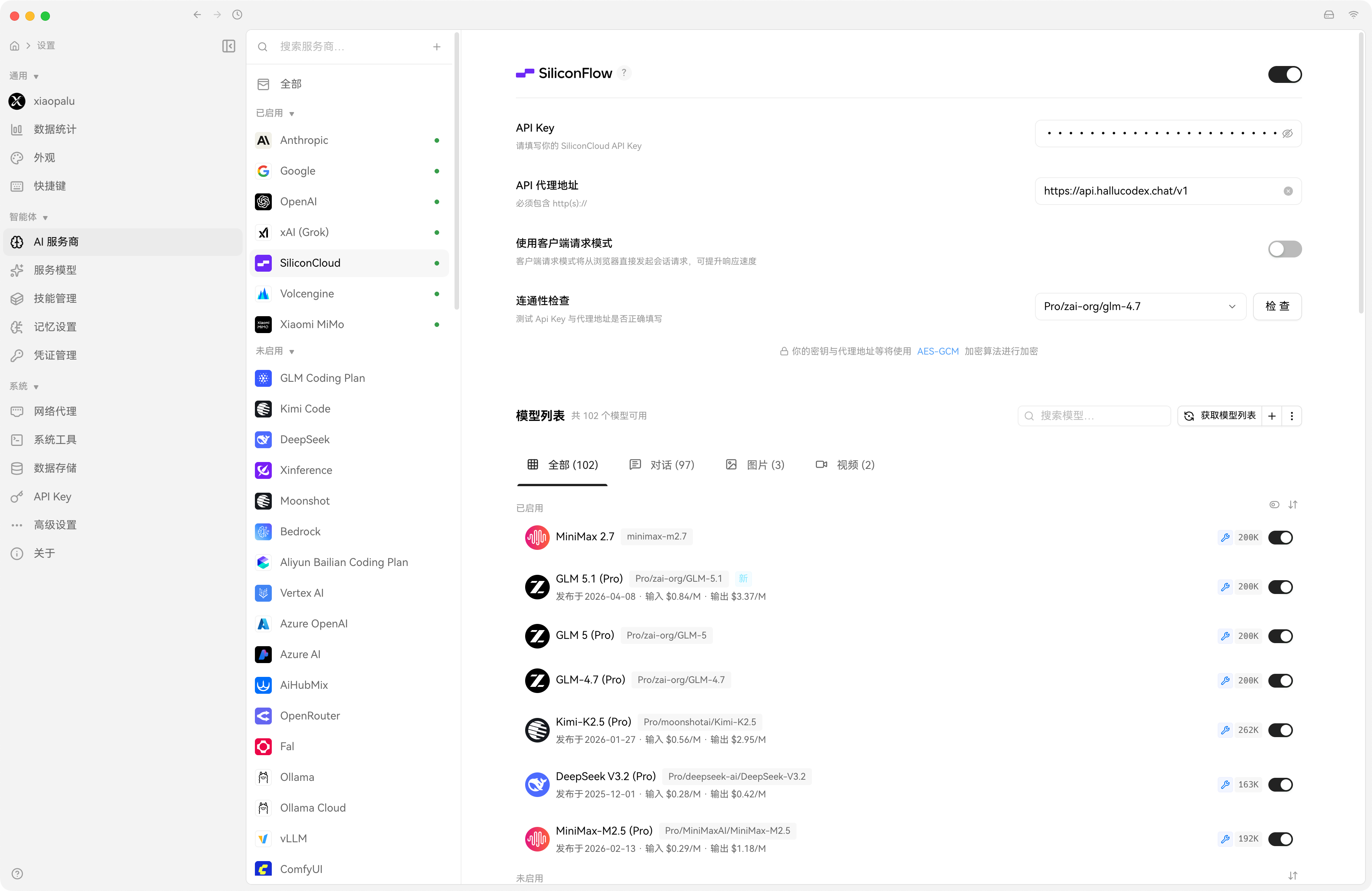
Task: Enable client request mode toggle
Action: [x=1284, y=249]
